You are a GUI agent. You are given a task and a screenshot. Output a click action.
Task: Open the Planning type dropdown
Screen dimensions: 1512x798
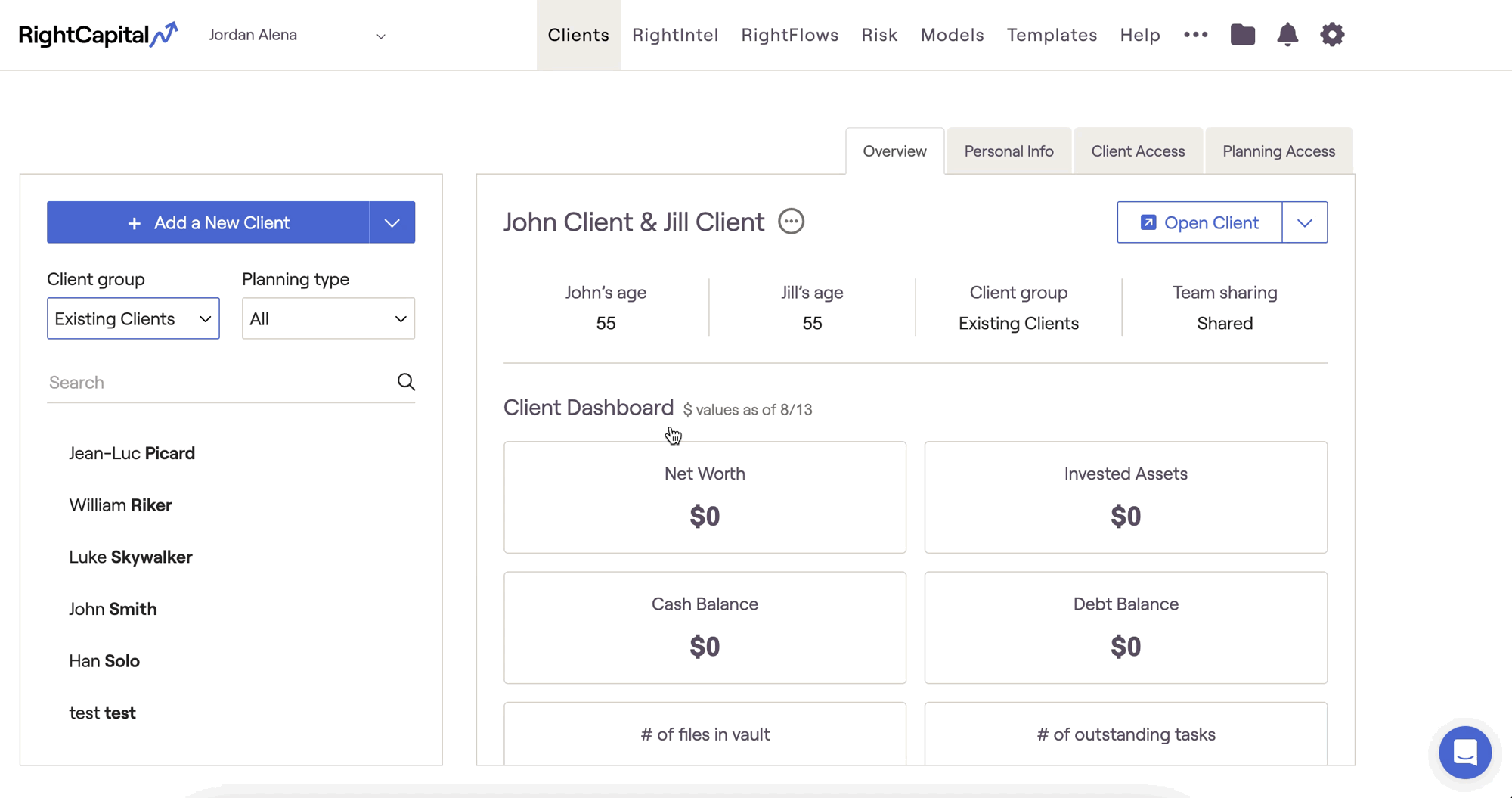coord(328,318)
